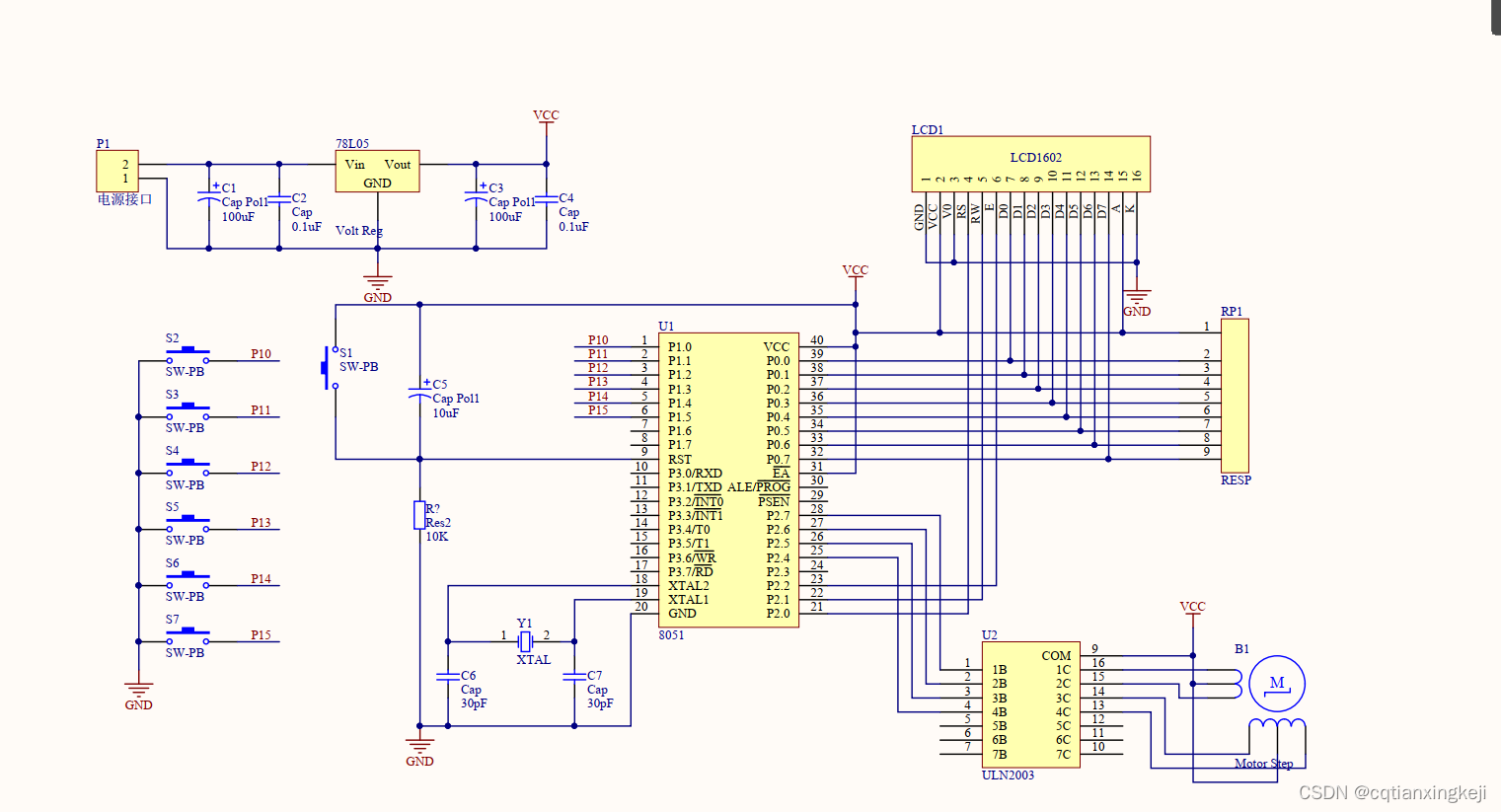Click the P10 net label beside switch S2

point(261,354)
